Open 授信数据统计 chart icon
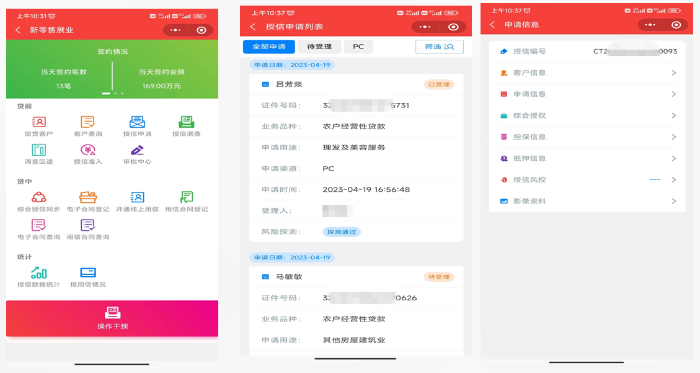The height and width of the screenshot is (373, 700). pyautogui.click(x=39, y=272)
